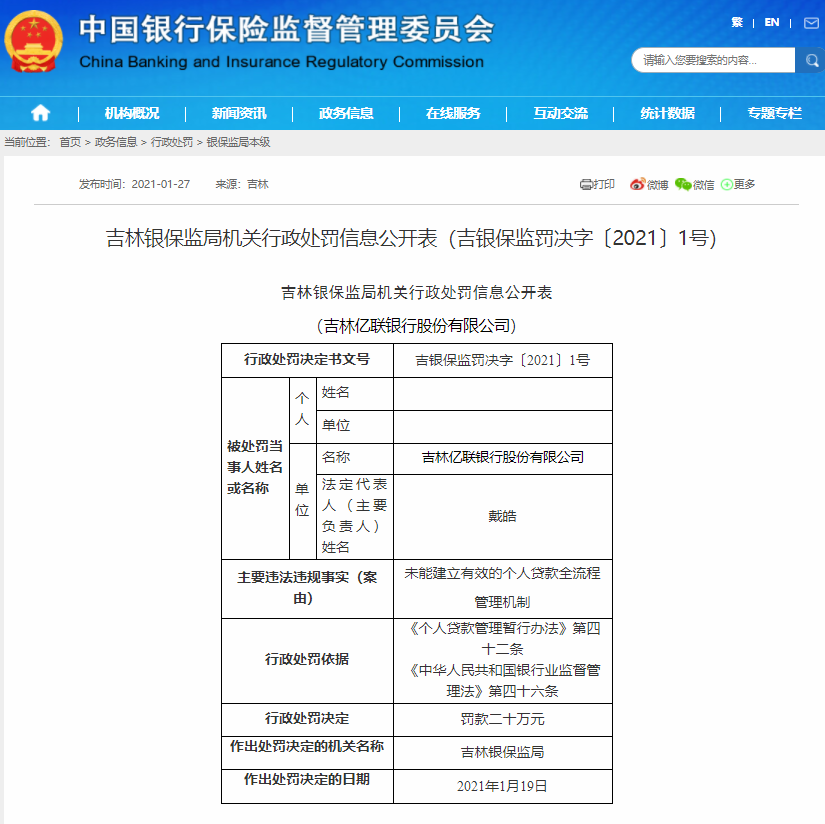This screenshot has height=824, width=825.
Task: Click the text 《个人贷款管理暂行办法》第四十二条
Action: pos(504,639)
